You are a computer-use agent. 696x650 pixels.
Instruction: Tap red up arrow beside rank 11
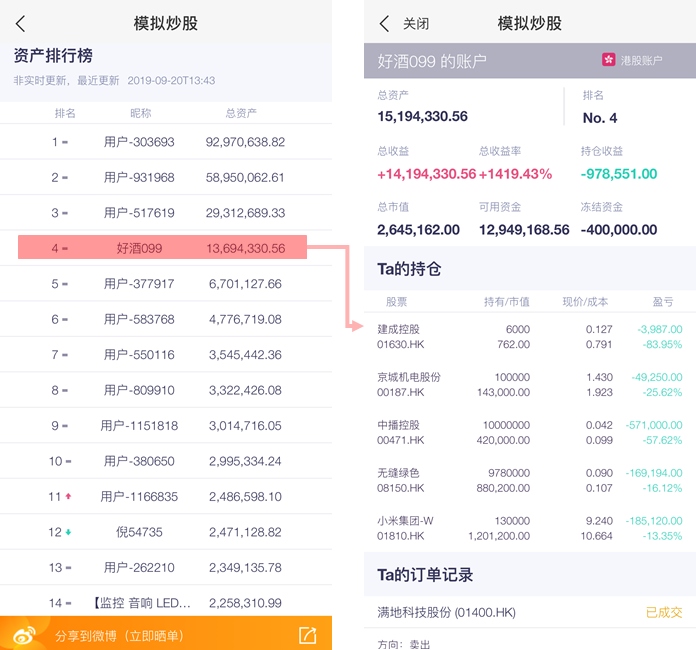[68, 496]
